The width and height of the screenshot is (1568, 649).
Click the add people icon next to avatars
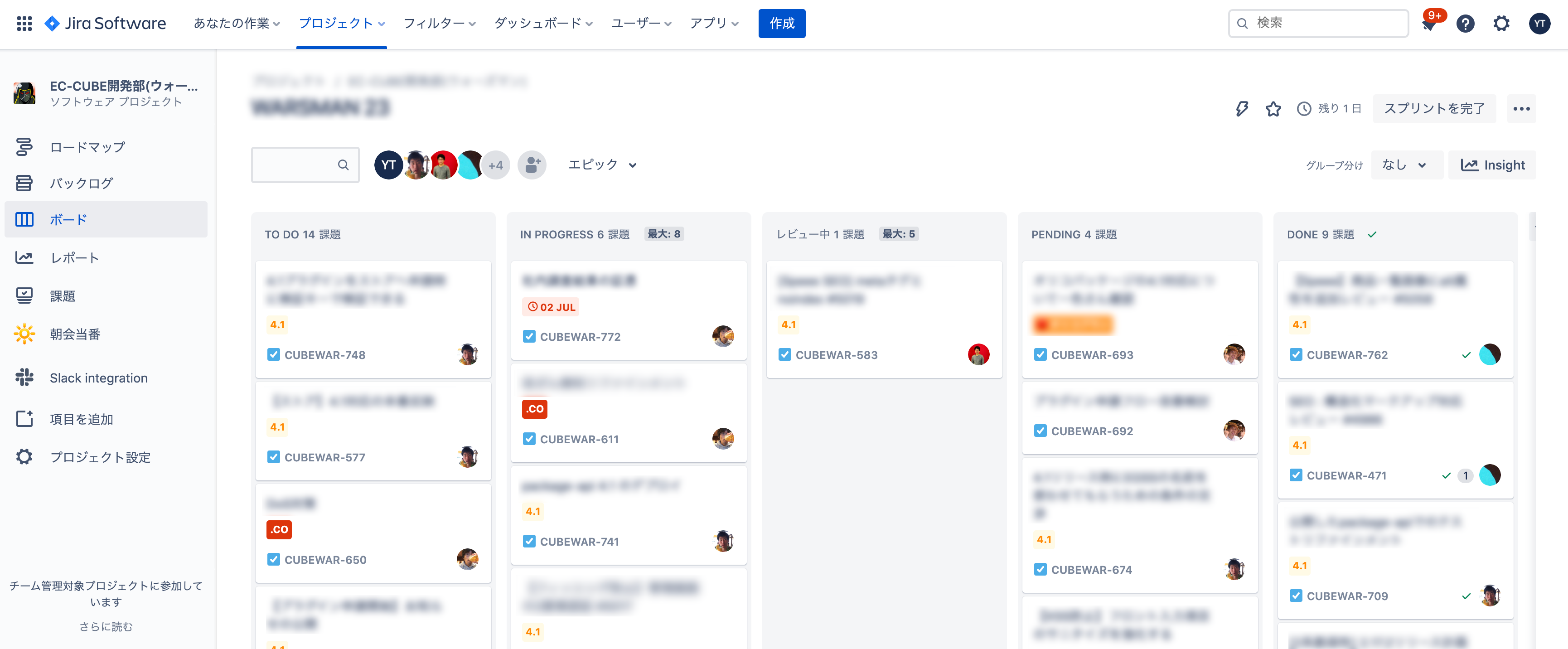(532, 165)
